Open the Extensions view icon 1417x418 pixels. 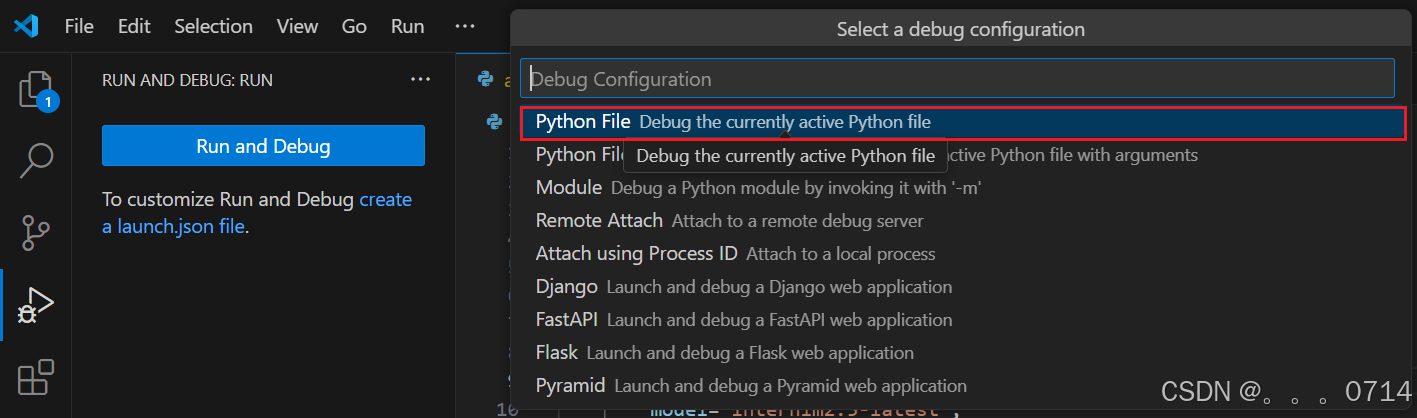(36, 377)
